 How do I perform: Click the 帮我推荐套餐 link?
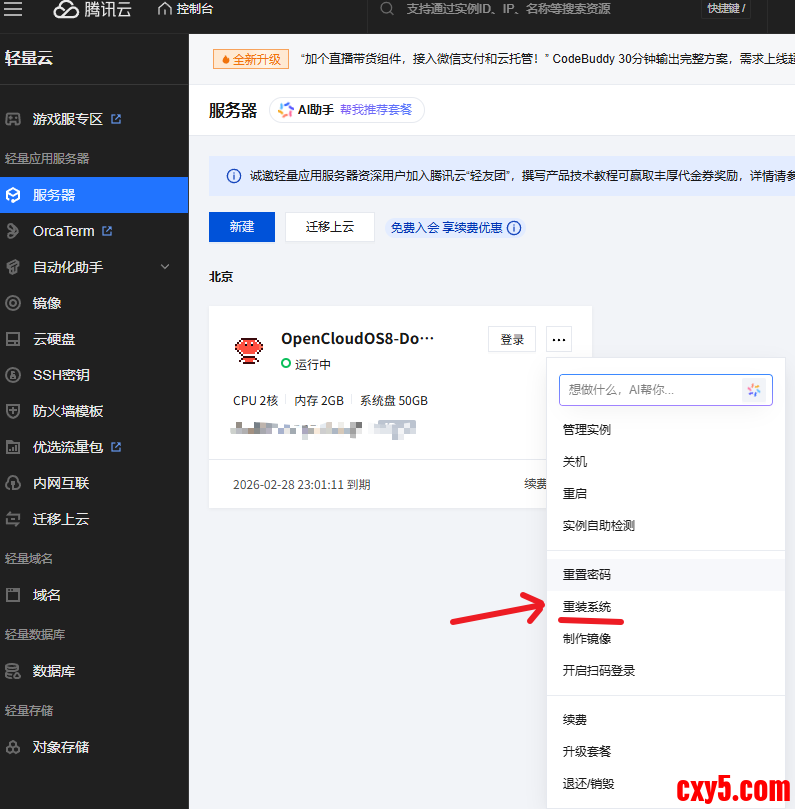click(x=376, y=109)
